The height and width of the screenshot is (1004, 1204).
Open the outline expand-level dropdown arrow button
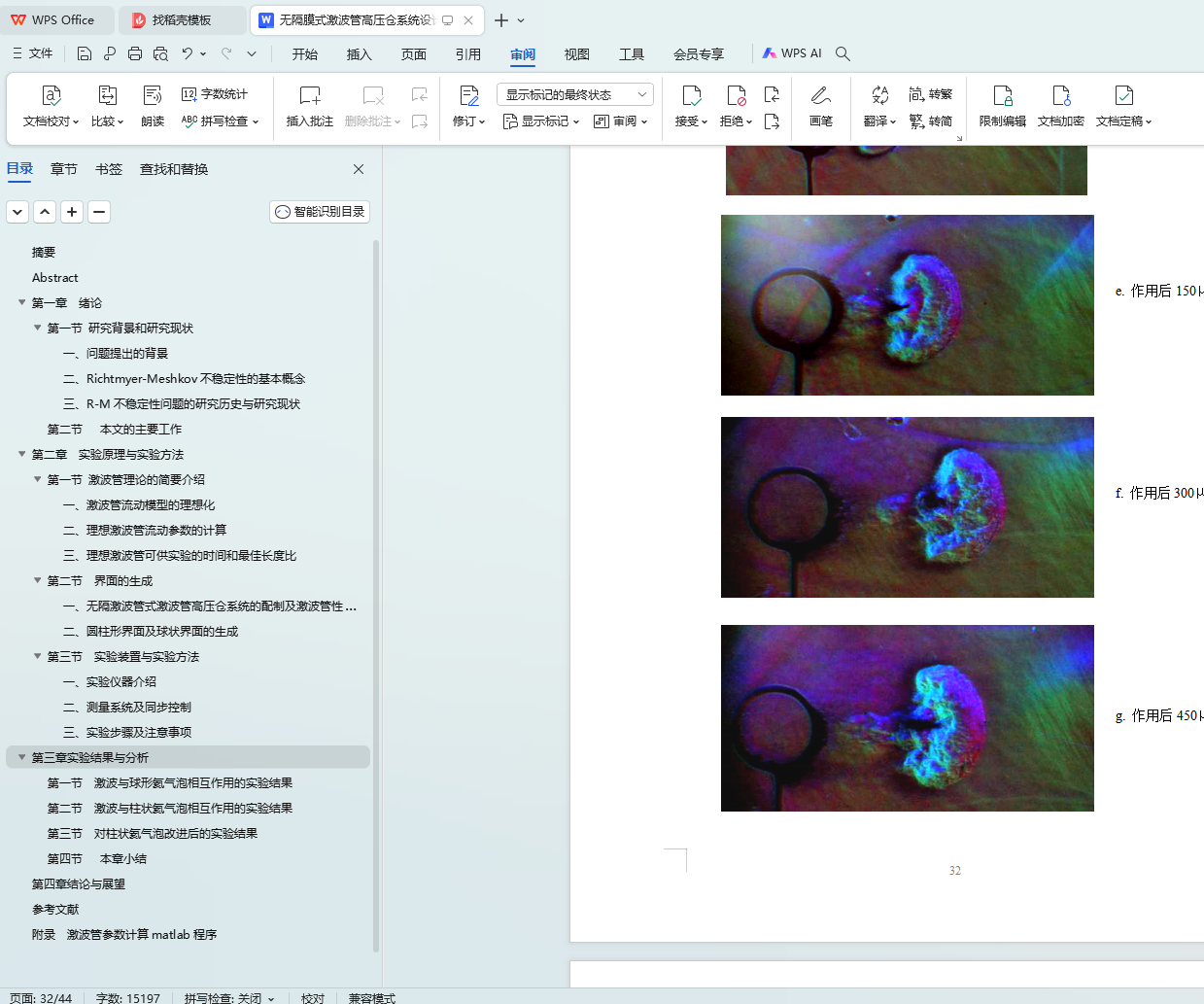(17, 212)
